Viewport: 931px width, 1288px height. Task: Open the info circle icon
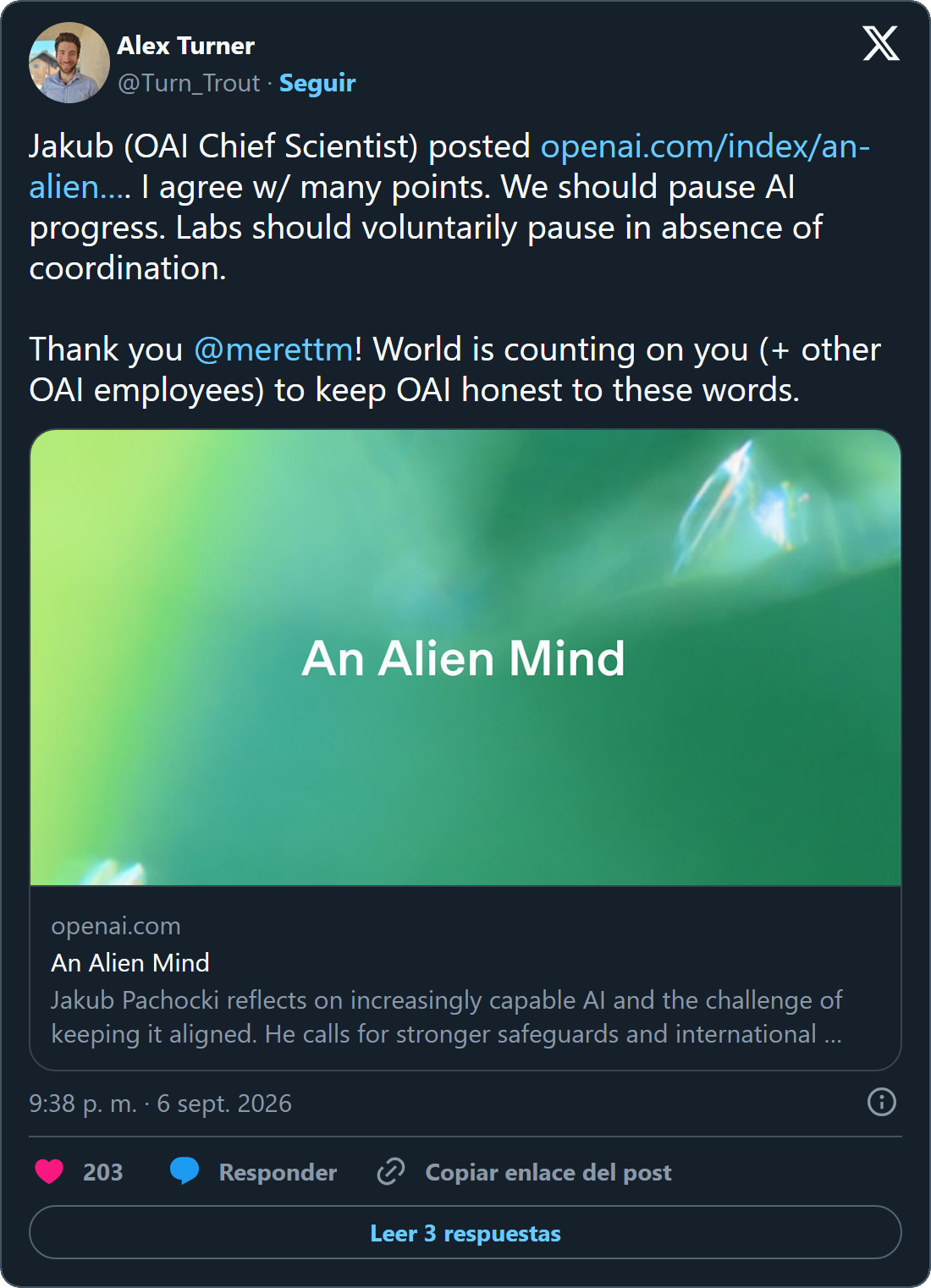(882, 1102)
